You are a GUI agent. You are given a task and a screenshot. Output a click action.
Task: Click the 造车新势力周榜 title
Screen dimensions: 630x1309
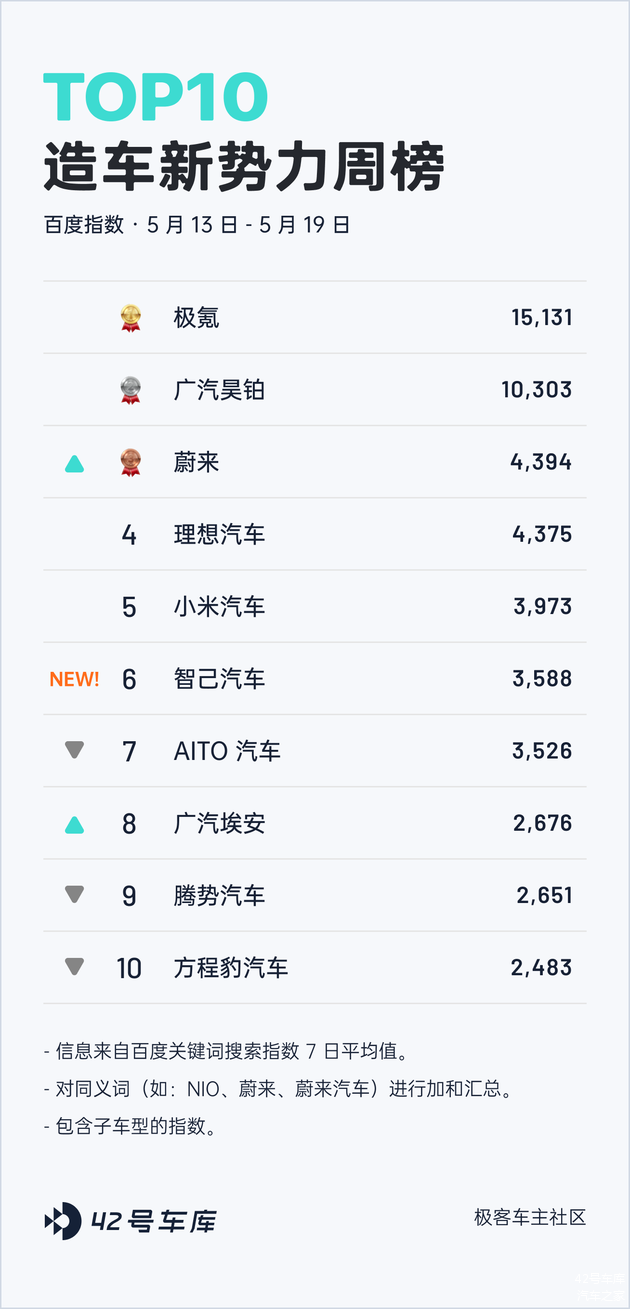[243, 167]
